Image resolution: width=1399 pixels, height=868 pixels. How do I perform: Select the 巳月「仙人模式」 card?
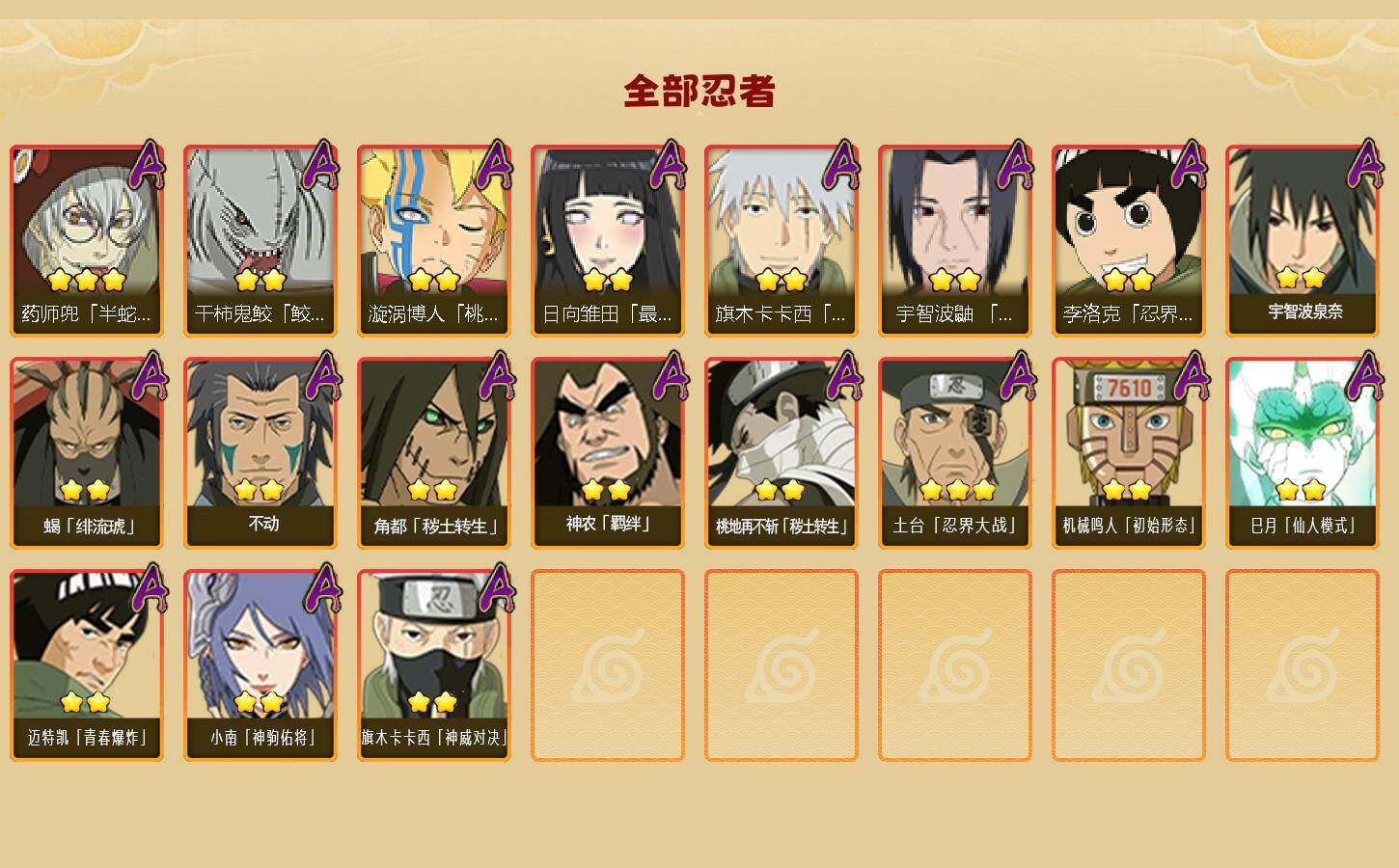[1303, 453]
